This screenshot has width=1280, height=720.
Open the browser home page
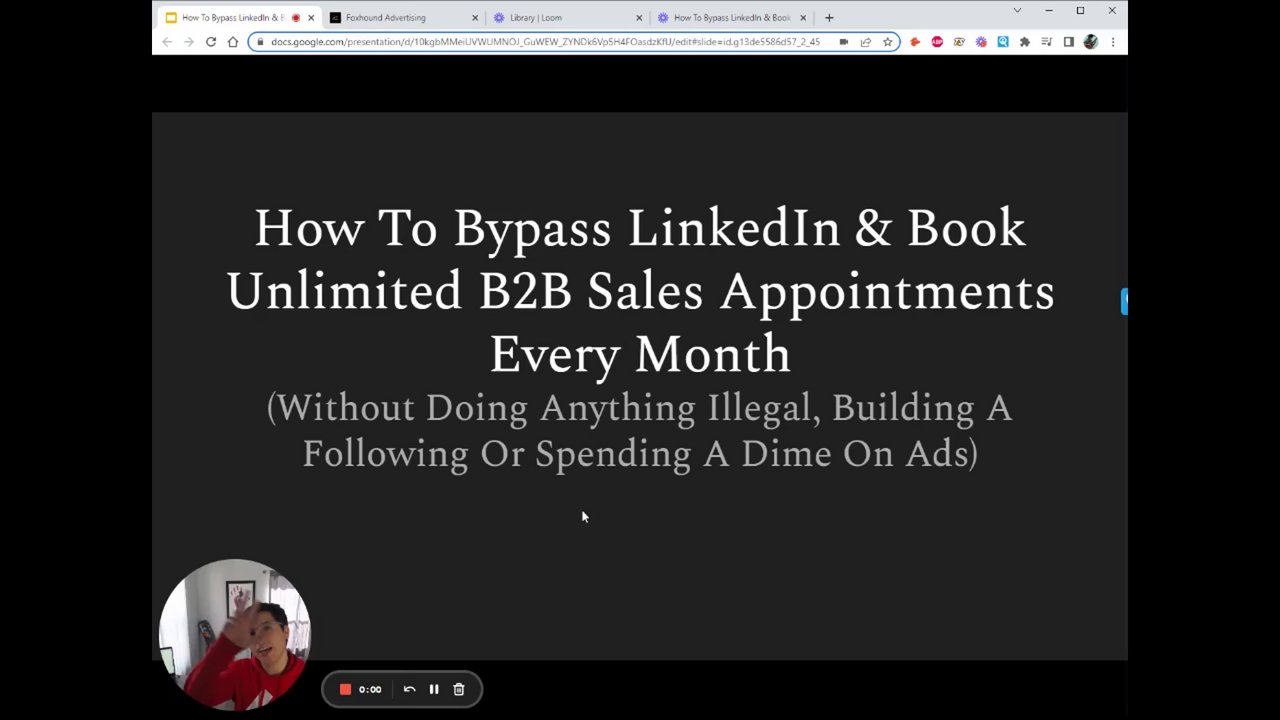233,42
